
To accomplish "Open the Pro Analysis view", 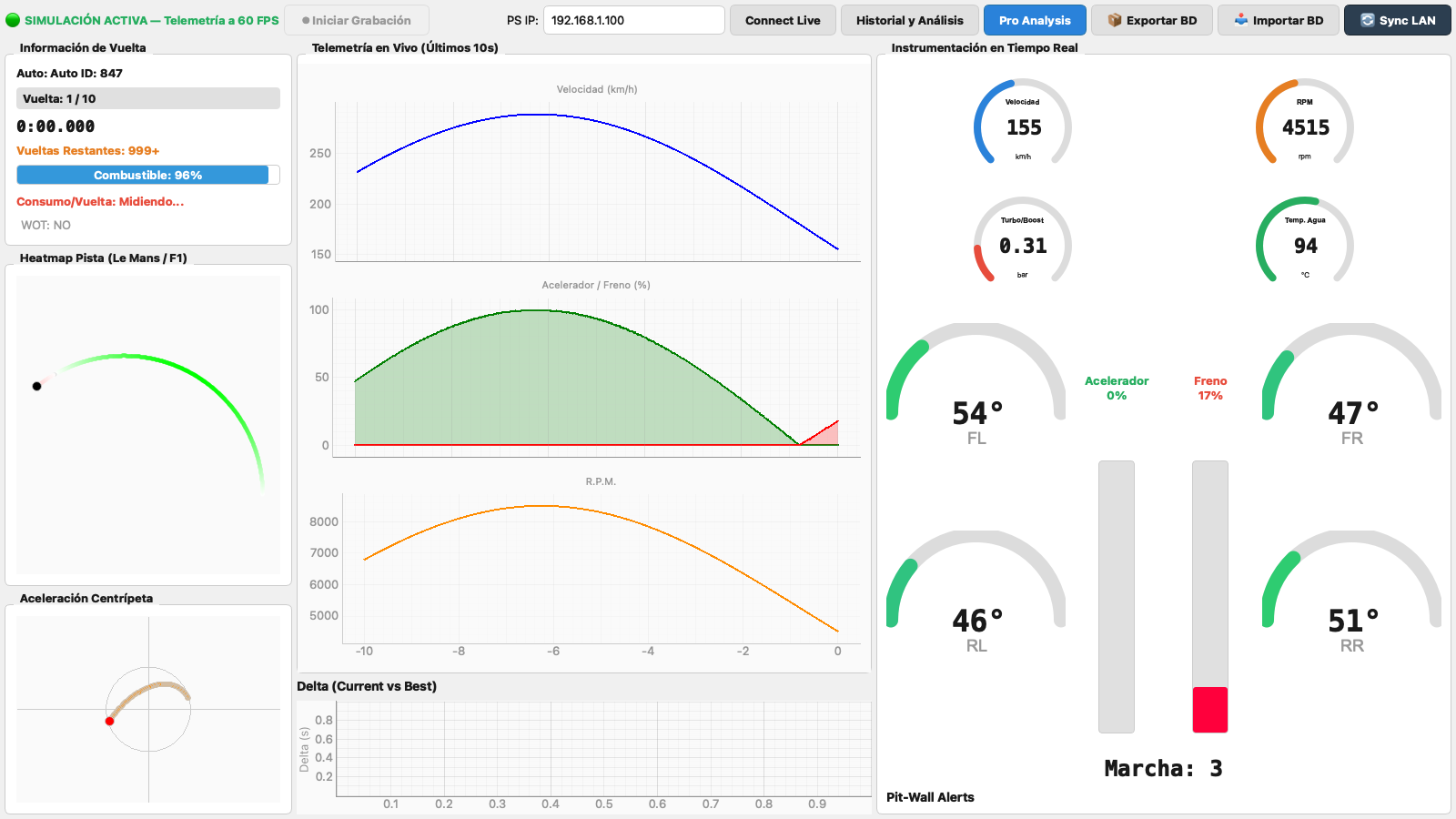I will 1035,20.
